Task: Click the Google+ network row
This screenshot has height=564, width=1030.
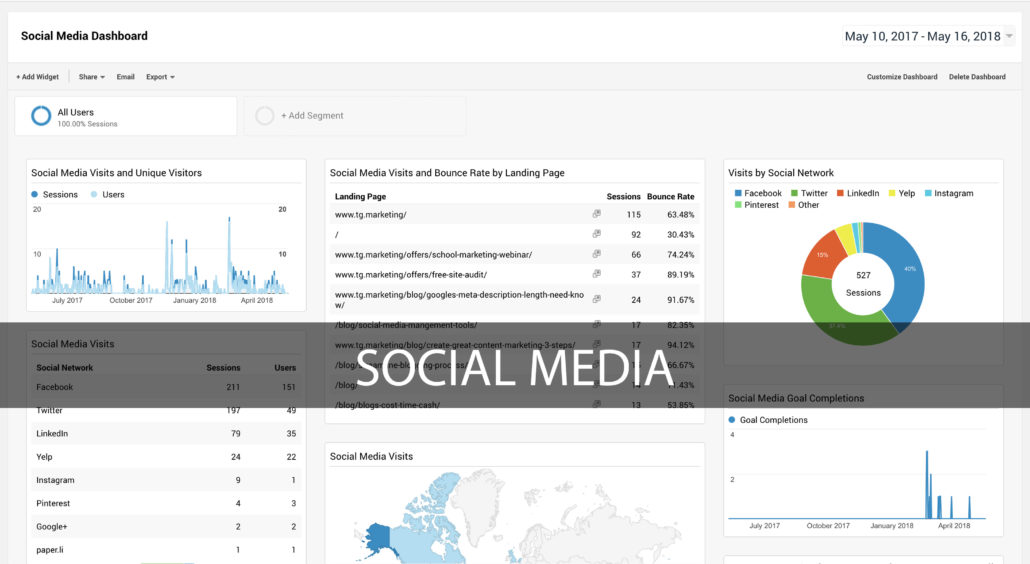Action: [166, 527]
